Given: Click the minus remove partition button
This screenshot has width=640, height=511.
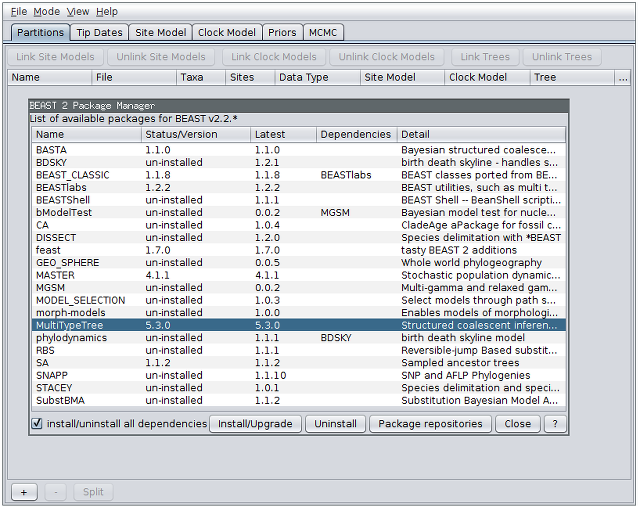Looking at the screenshot, I should click(56, 492).
